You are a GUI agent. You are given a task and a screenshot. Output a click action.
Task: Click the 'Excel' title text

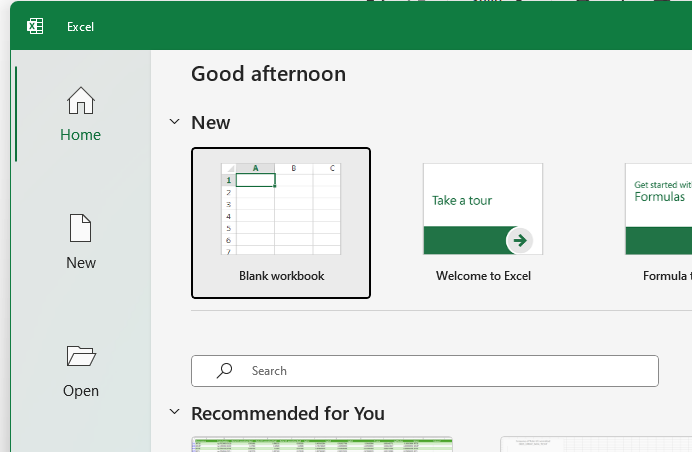[80, 27]
